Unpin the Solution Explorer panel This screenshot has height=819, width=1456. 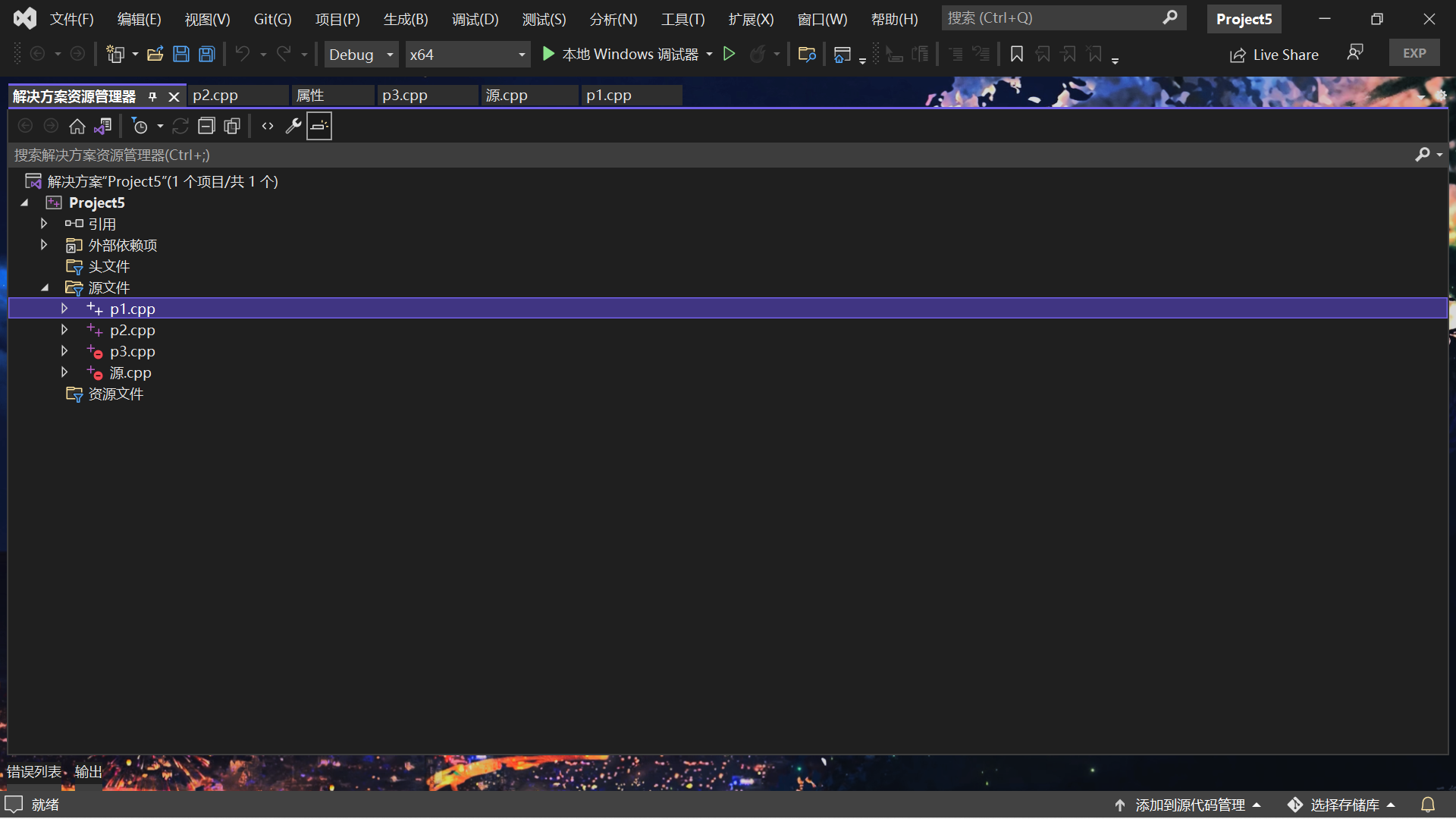[x=152, y=96]
